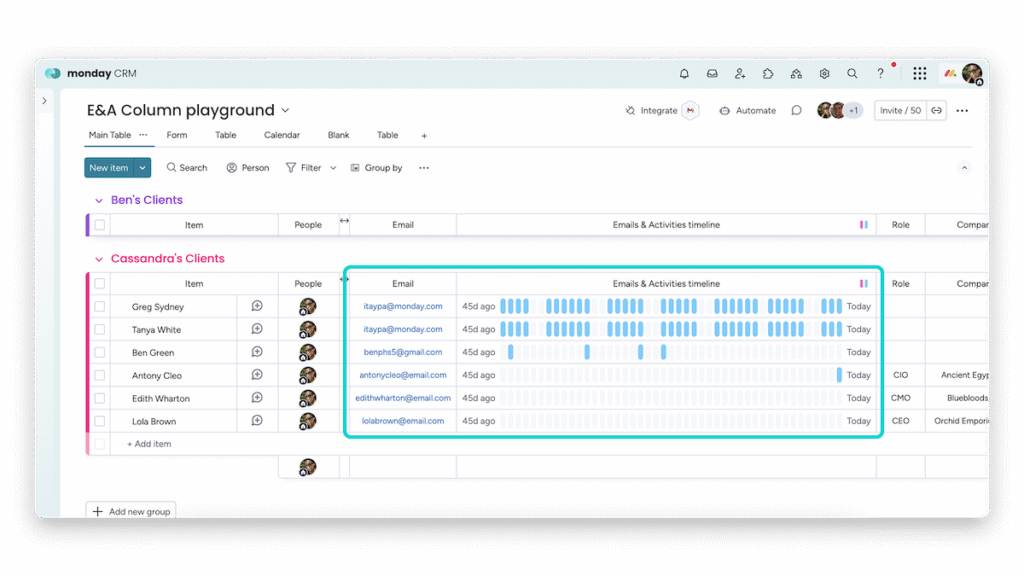The image size is (1024, 576).
Task: Tick the Ben Green row checkbox
Action: (x=99, y=352)
